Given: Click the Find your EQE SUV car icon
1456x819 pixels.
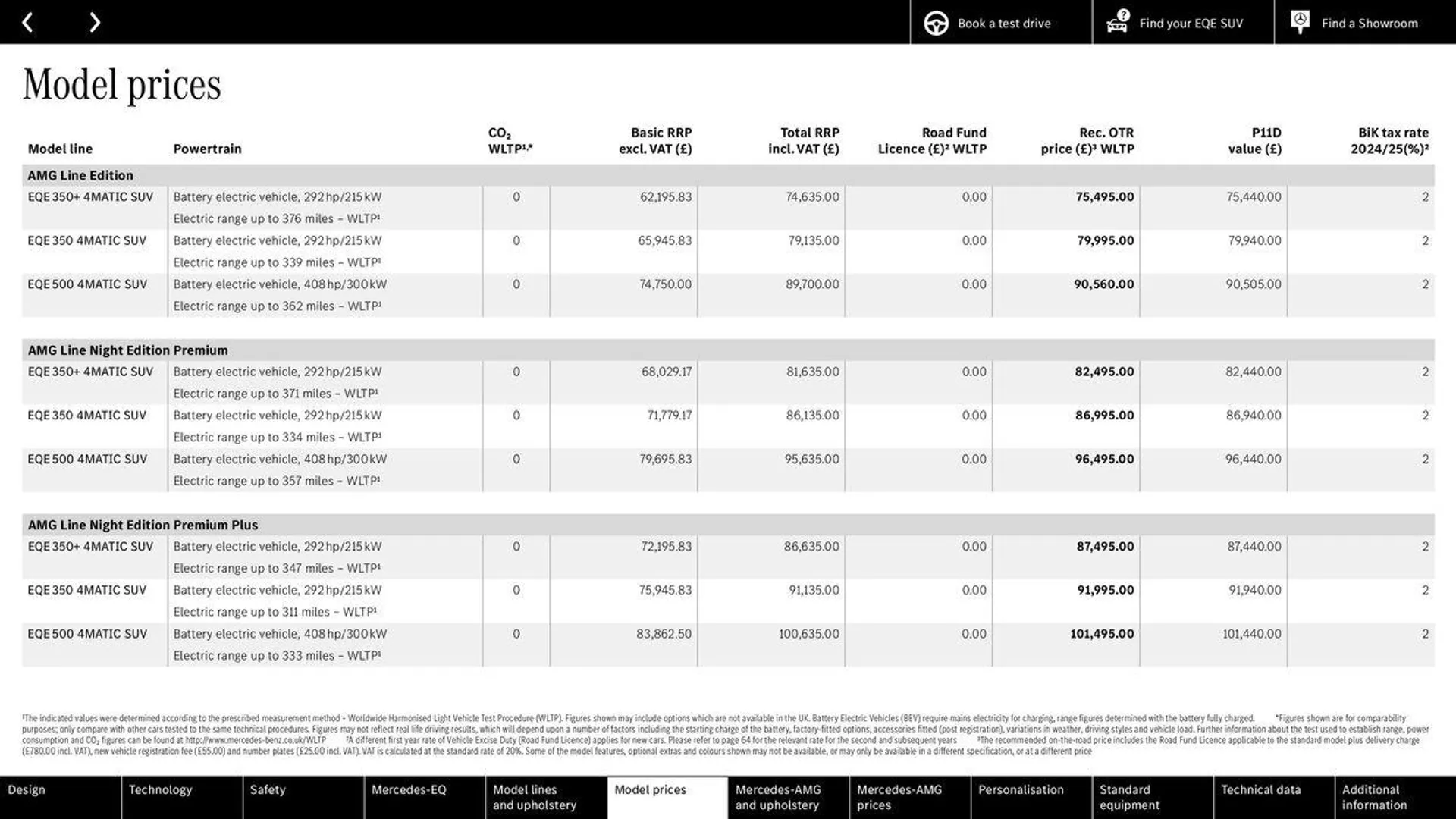Looking at the screenshot, I should coord(1118,22).
